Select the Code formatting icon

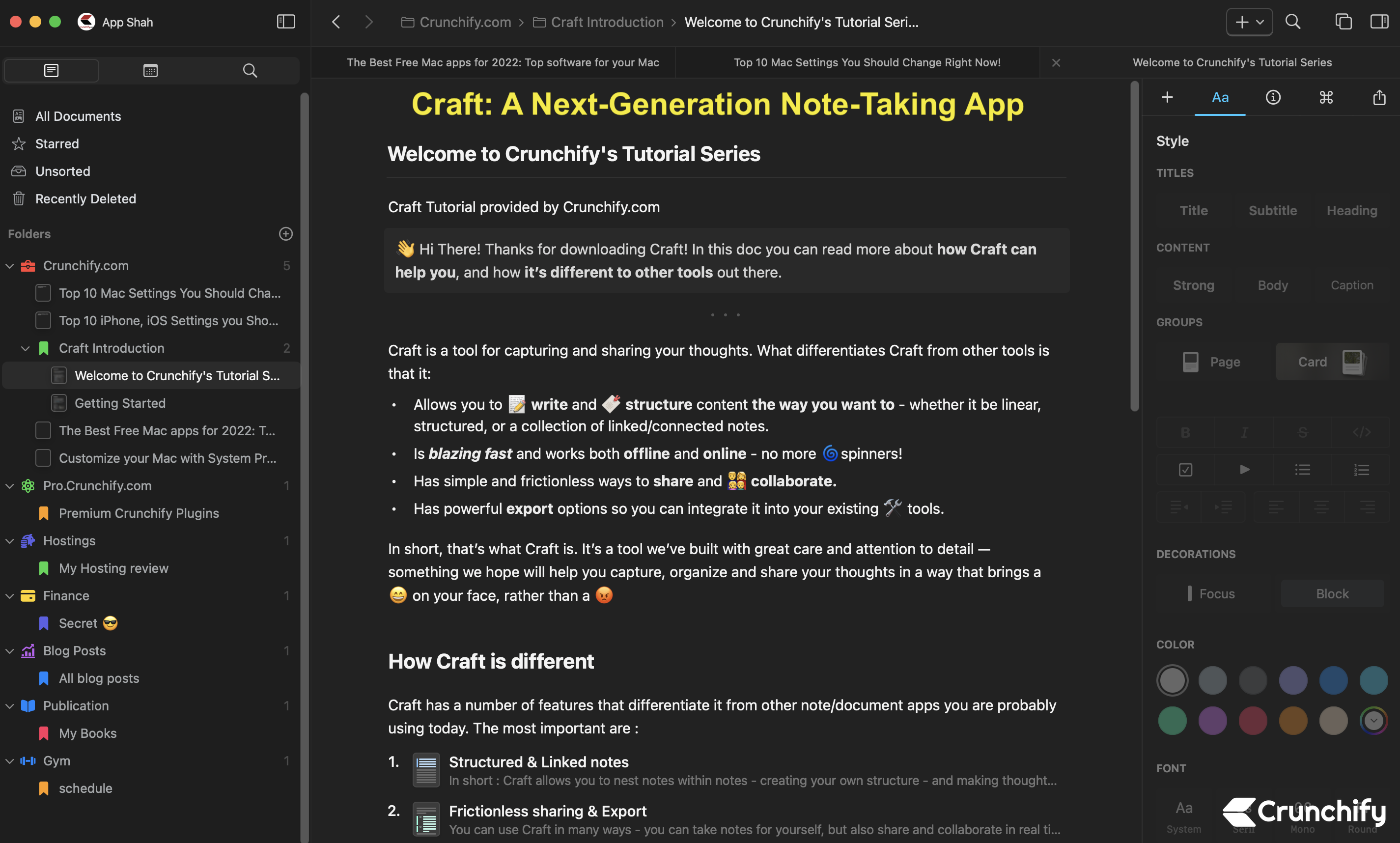point(1361,432)
